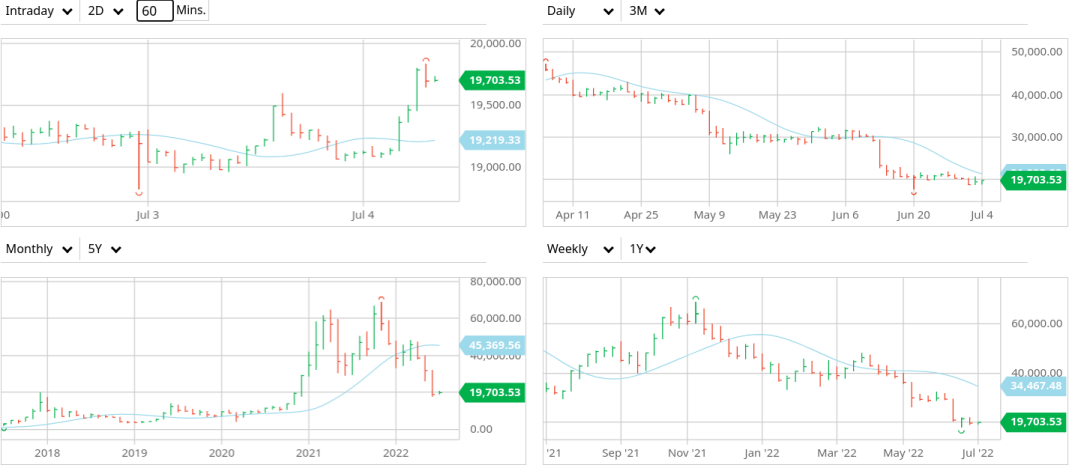The height and width of the screenshot is (465, 1069).
Task: Click the red low marker near Jun 20
Action: coord(913,194)
